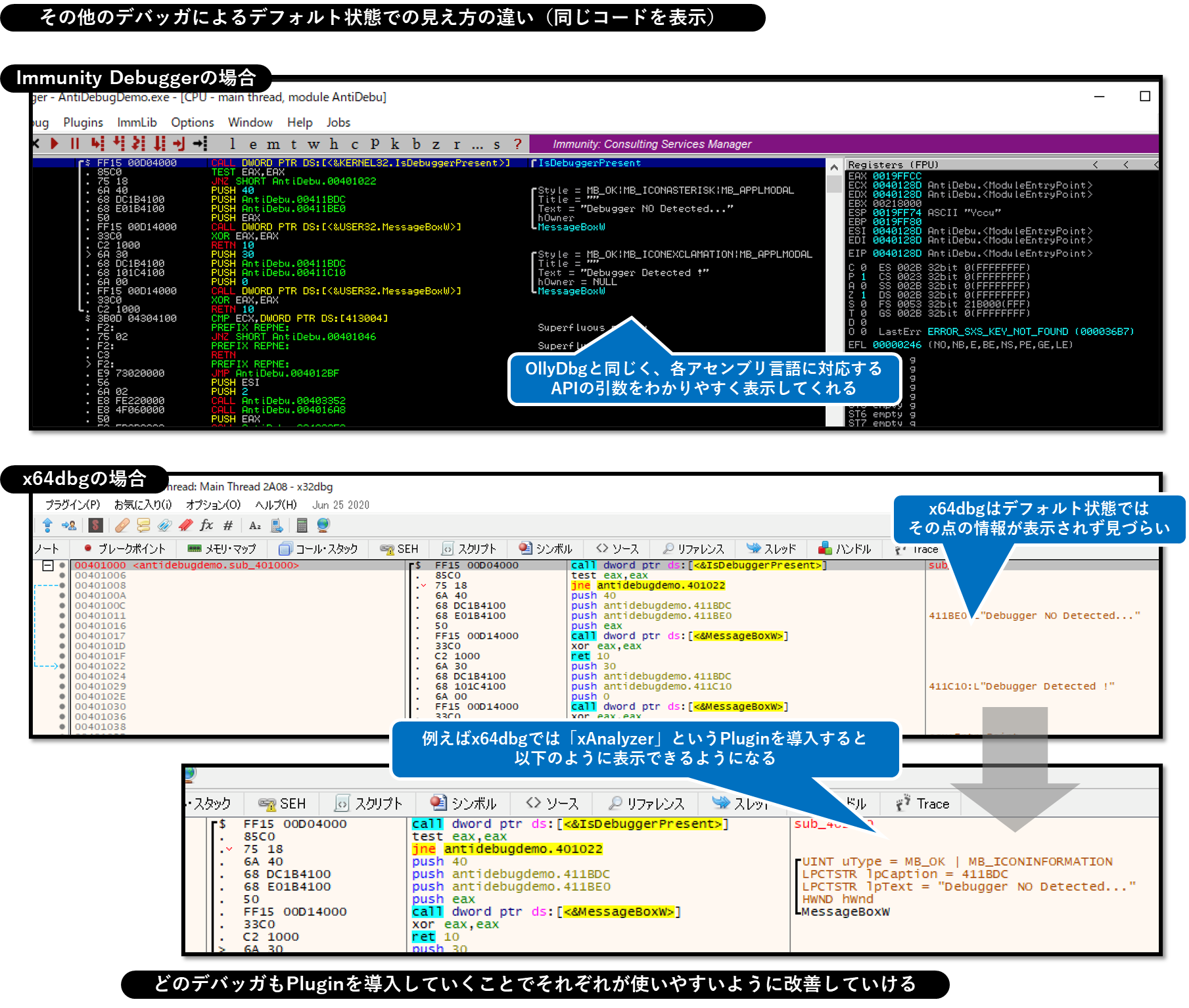Click the up arrow of Immunity disassembly scrollbar

coord(834,167)
